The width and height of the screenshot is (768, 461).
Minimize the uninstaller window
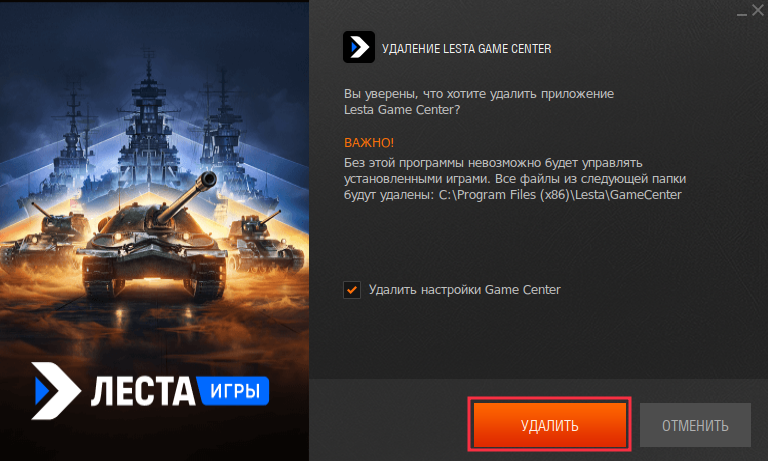coord(742,12)
